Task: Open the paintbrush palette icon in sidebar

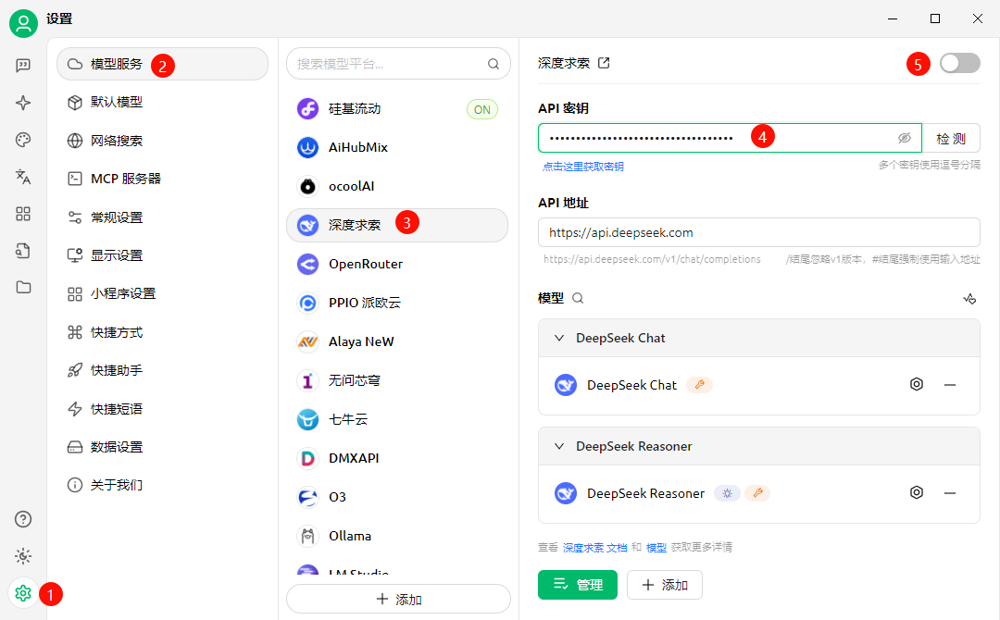Action: 23,139
